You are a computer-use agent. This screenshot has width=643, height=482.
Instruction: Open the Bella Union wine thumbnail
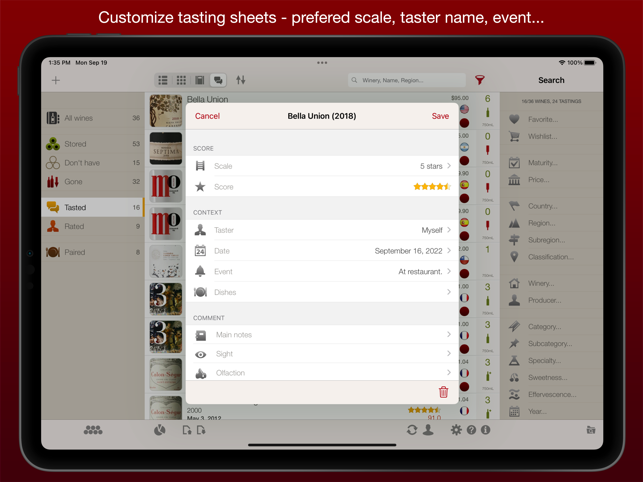point(166,110)
